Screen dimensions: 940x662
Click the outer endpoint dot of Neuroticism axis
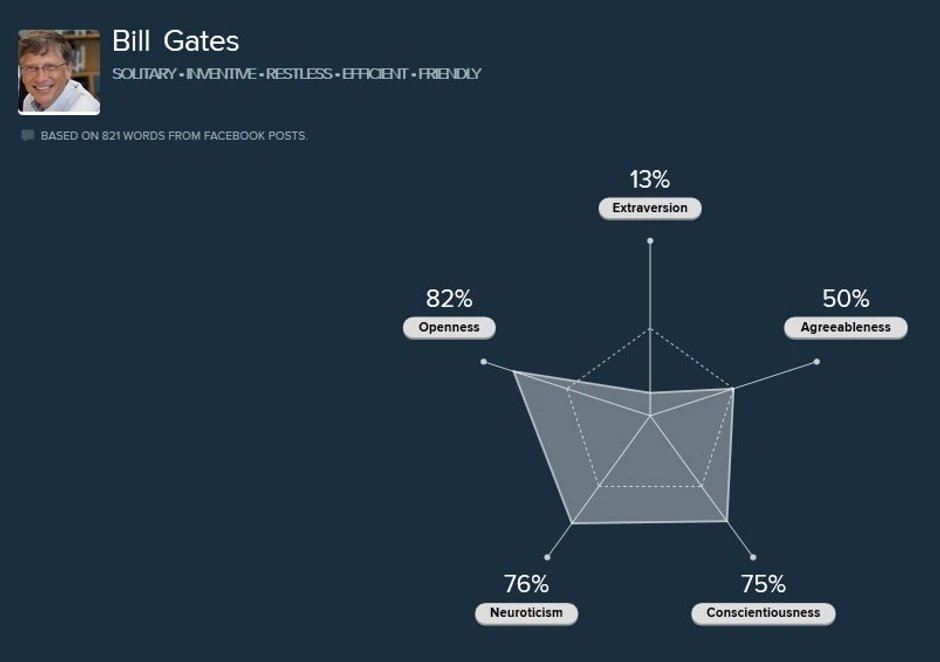point(547,557)
